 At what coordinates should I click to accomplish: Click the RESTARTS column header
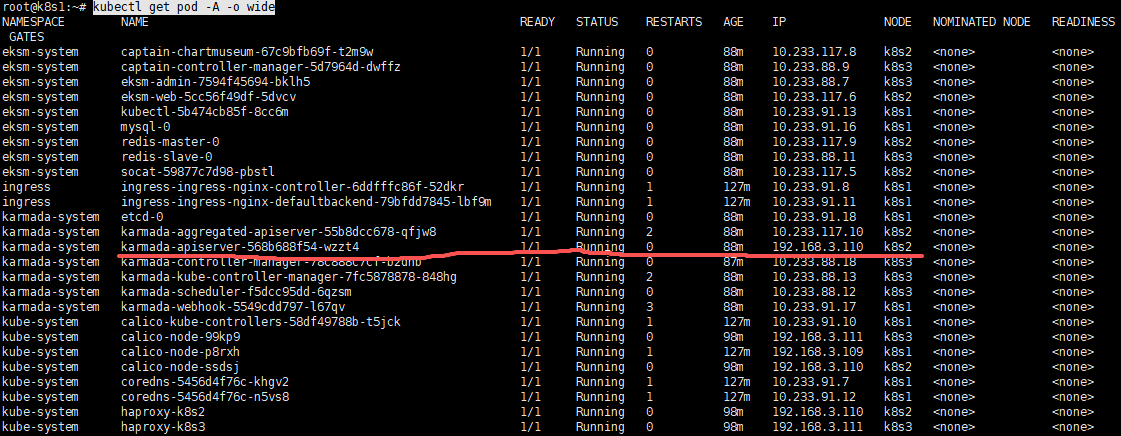point(673,22)
